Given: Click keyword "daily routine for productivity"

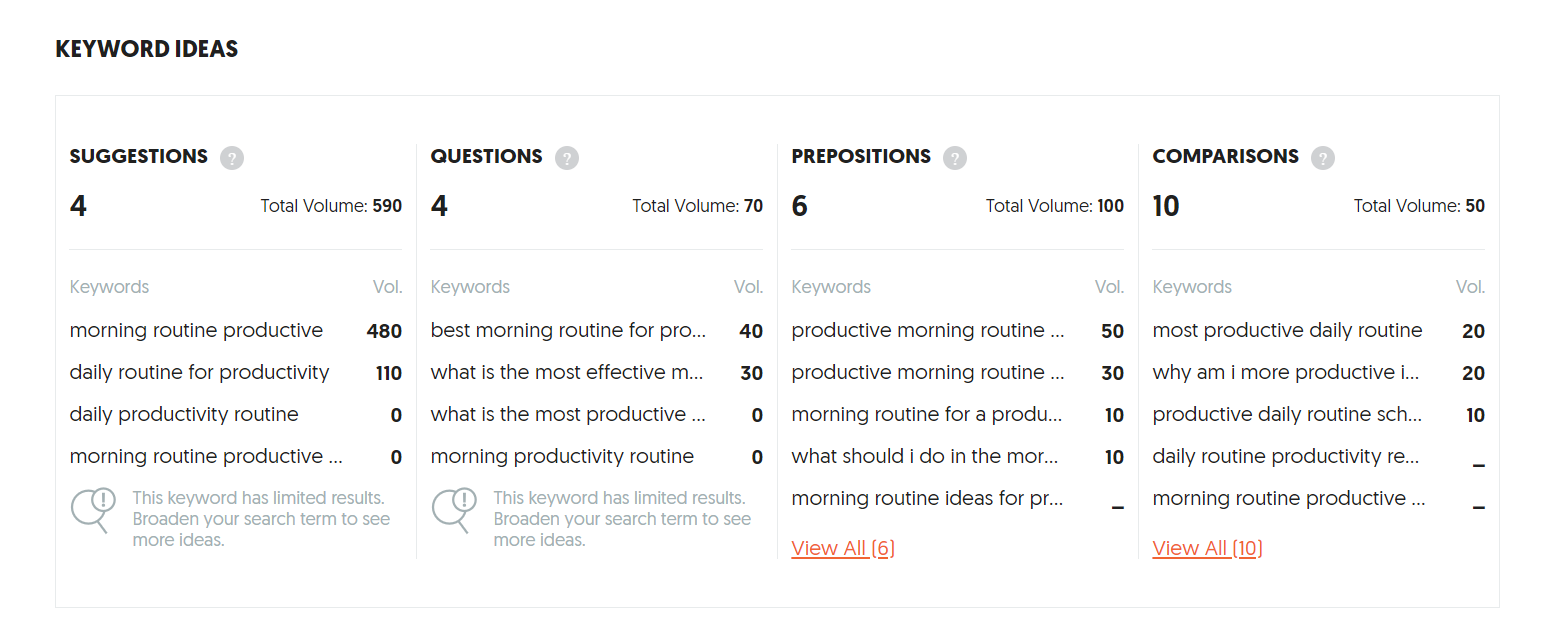Looking at the screenshot, I should (199, 372).
